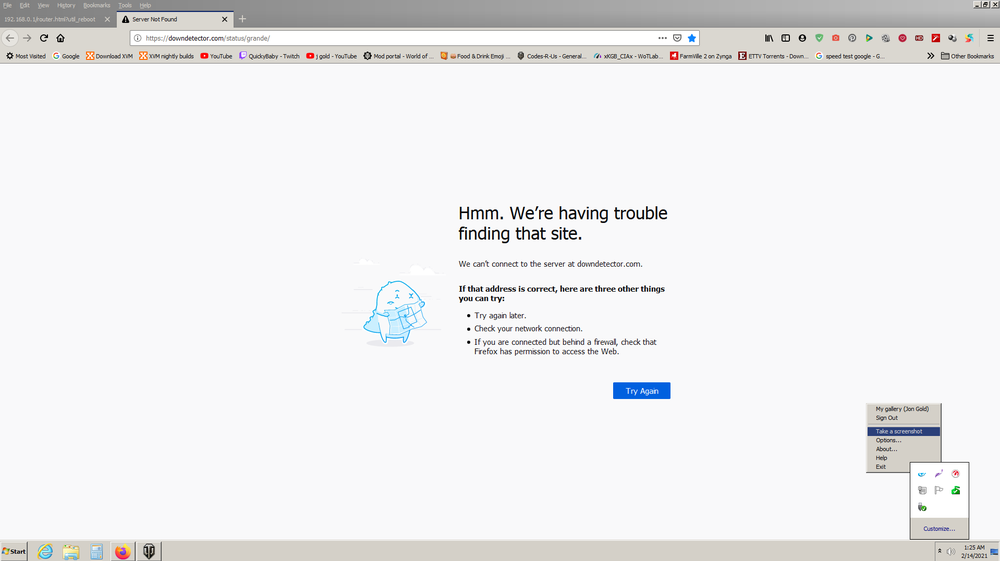Click the Forward navigation arrow

[x=27, y=38]
